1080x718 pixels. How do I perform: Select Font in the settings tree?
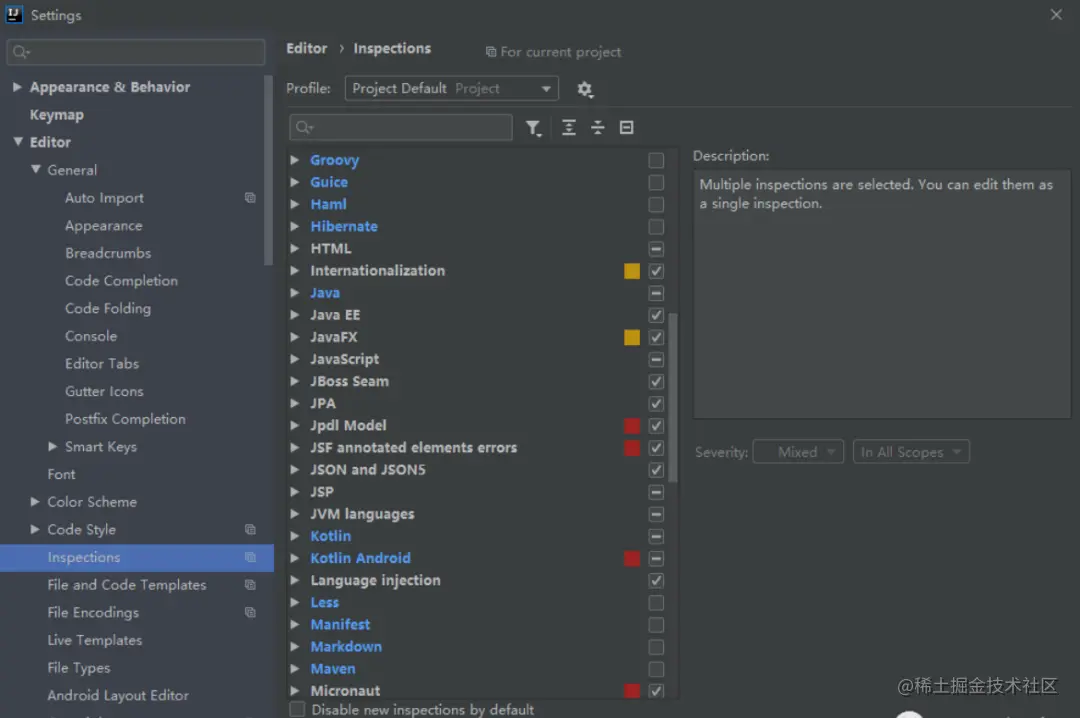[61, 474]
